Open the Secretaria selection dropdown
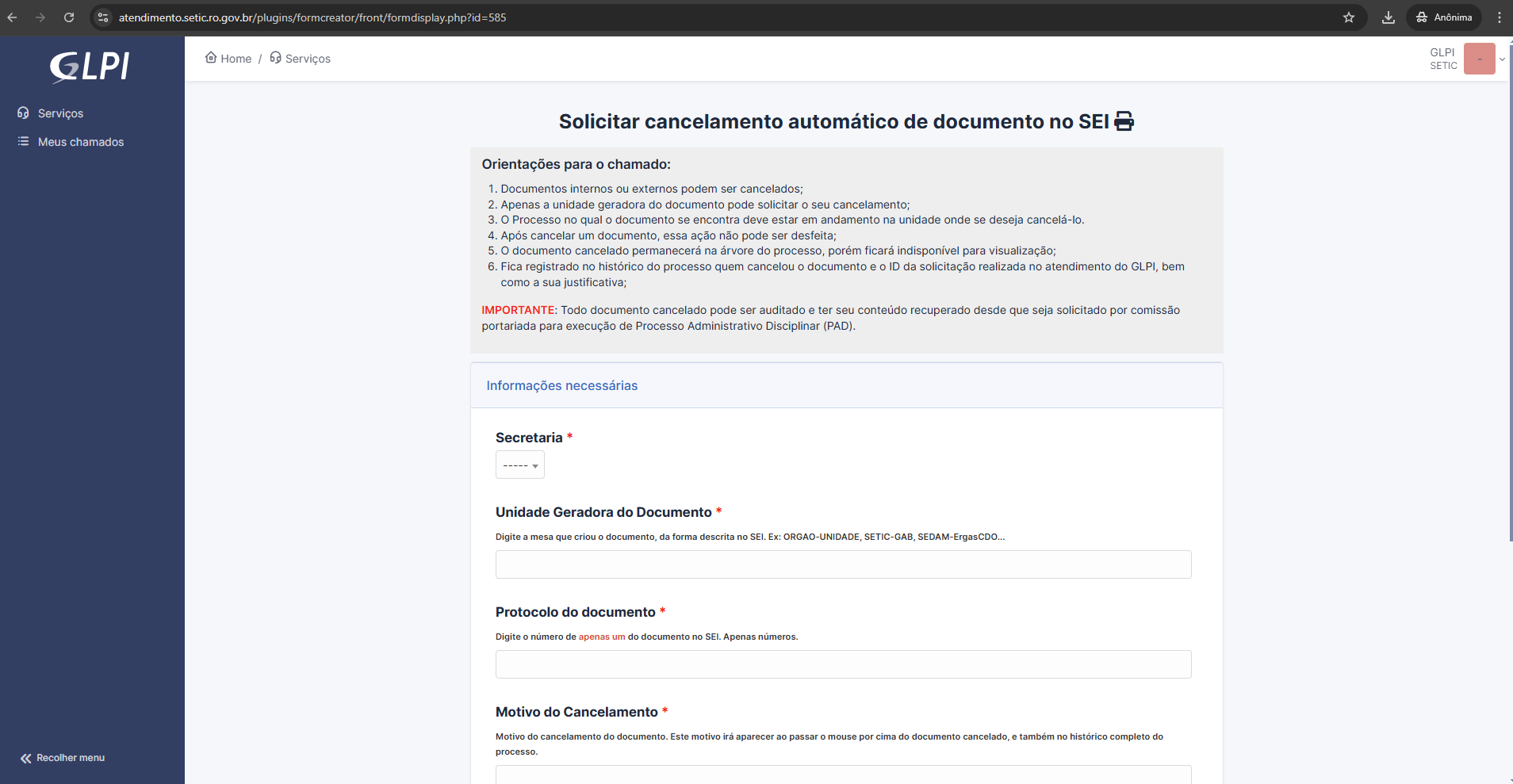Screen dimensions: 1513x784 519,465
